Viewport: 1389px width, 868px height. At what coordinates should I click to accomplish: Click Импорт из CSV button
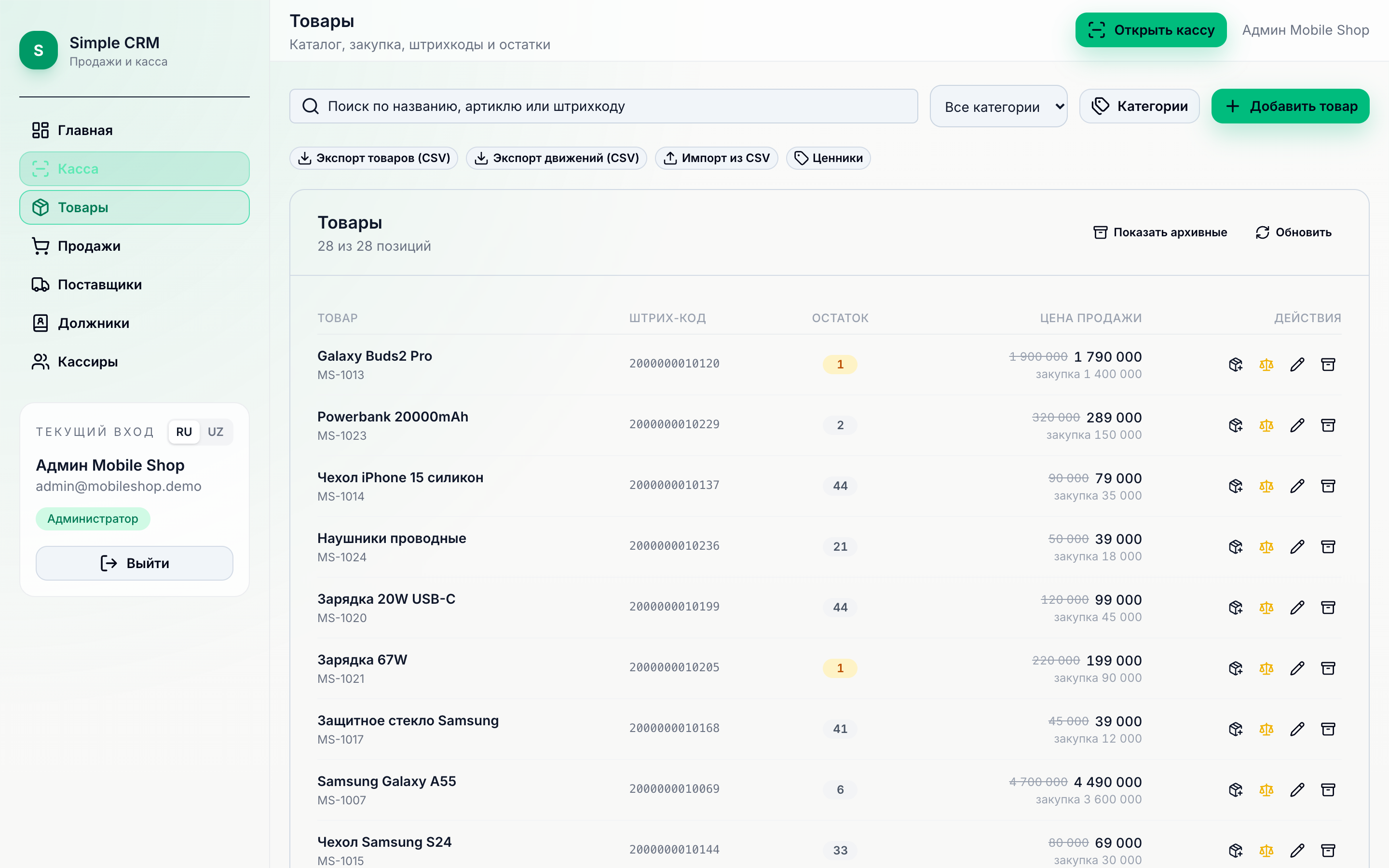(x=716, y=159)
